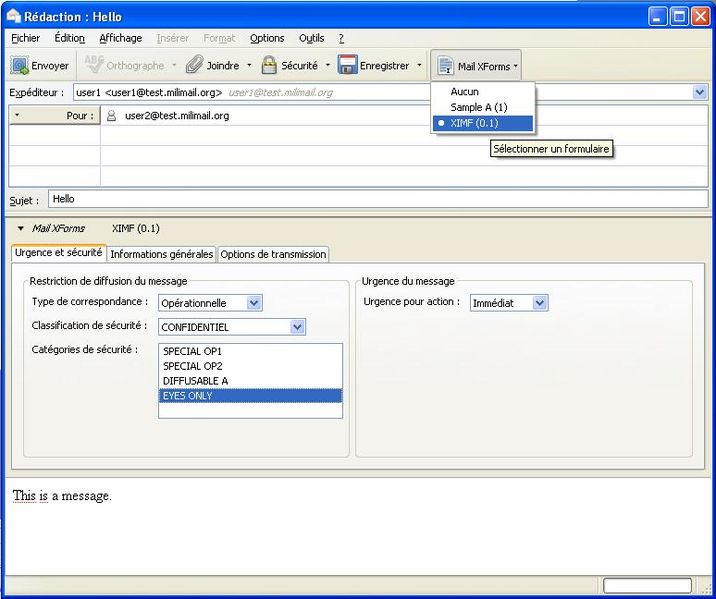Select Aucun in the forms menu

(x=483, y=92)
